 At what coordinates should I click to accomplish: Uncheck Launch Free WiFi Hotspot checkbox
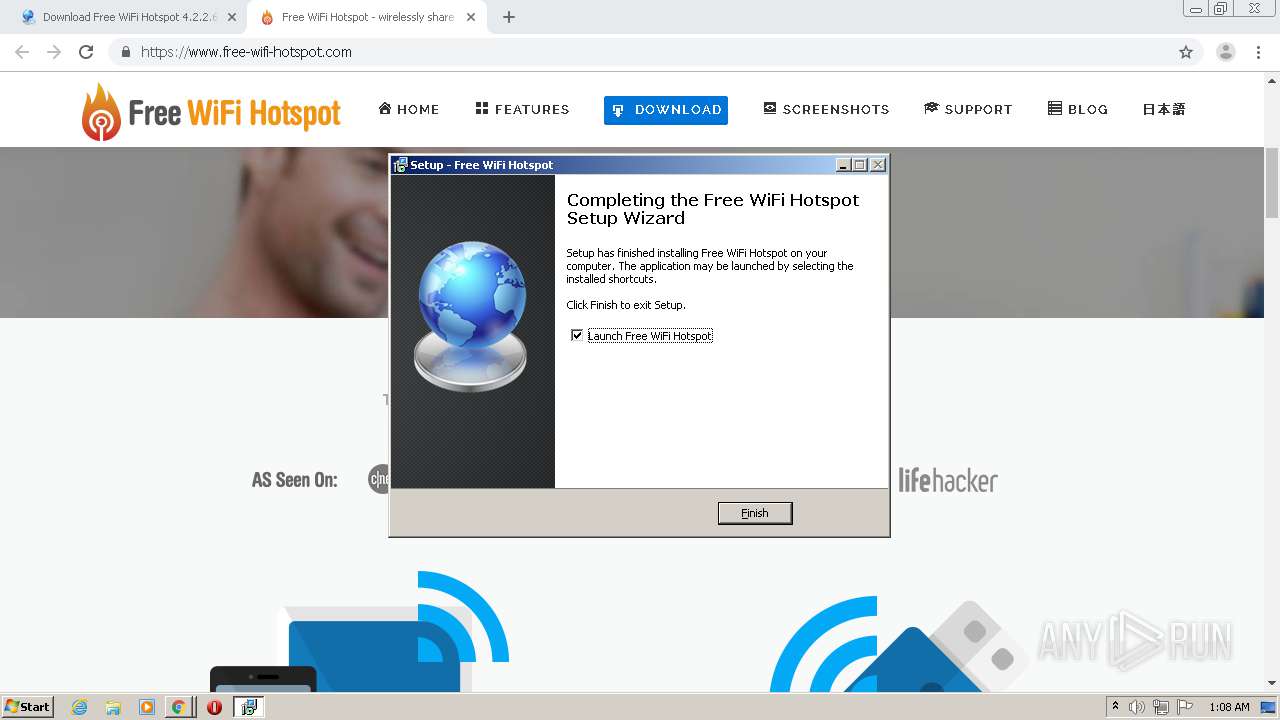tap(577, 335)
